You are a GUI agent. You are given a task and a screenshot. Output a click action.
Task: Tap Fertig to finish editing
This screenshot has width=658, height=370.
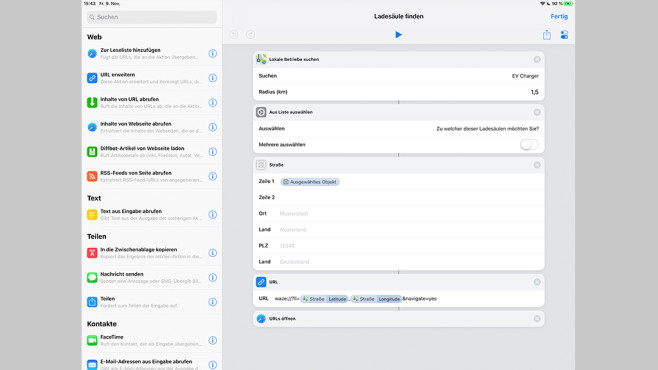559,16
